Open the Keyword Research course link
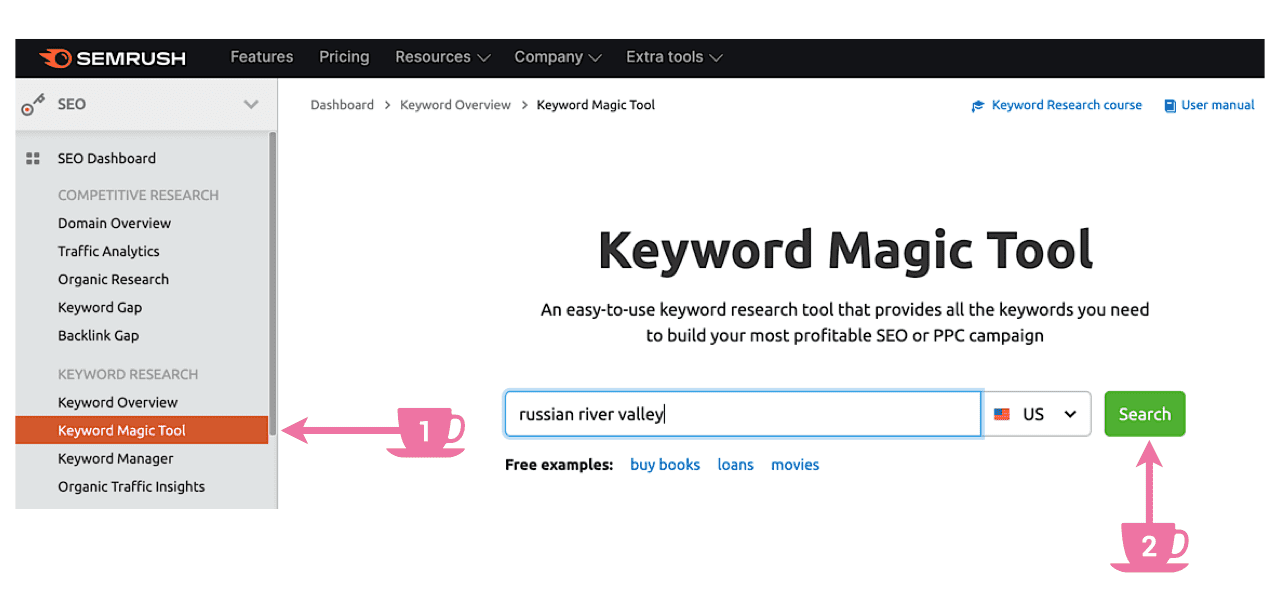1280x595 pixels. [1065, 105]
